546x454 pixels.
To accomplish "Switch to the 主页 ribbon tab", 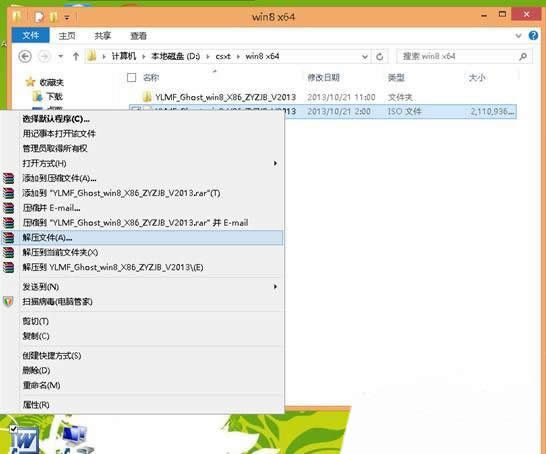I will 67,36.
